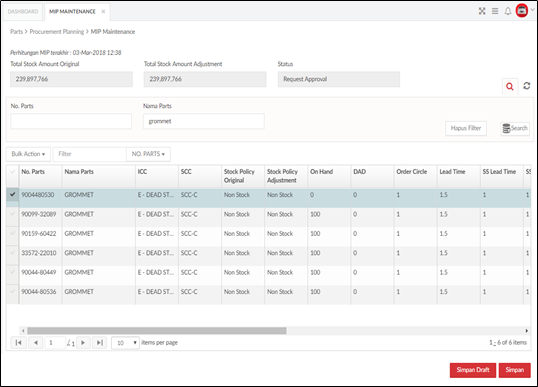Click the Simpan Draft button
This screenshot has height=387, width=538.
(473, 370)
